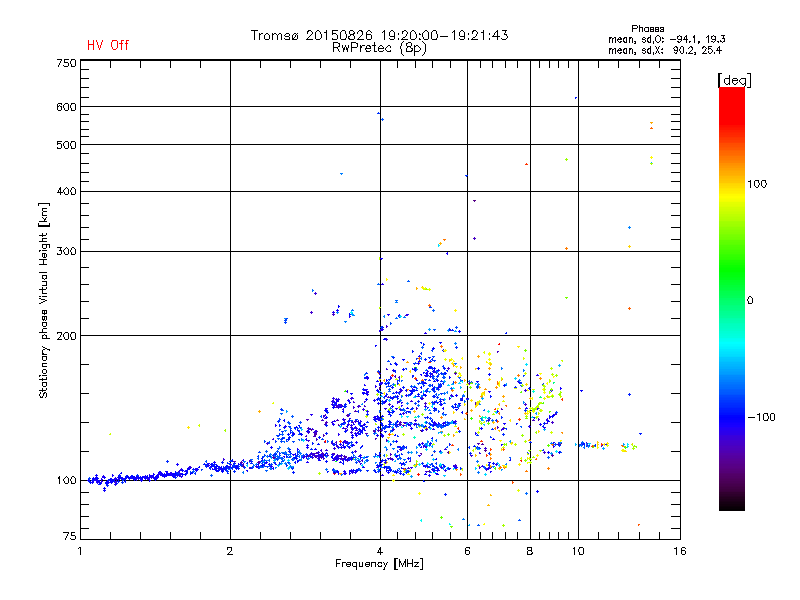Click the x-axis label '8'
800x600 pixels.
[530, 551]
